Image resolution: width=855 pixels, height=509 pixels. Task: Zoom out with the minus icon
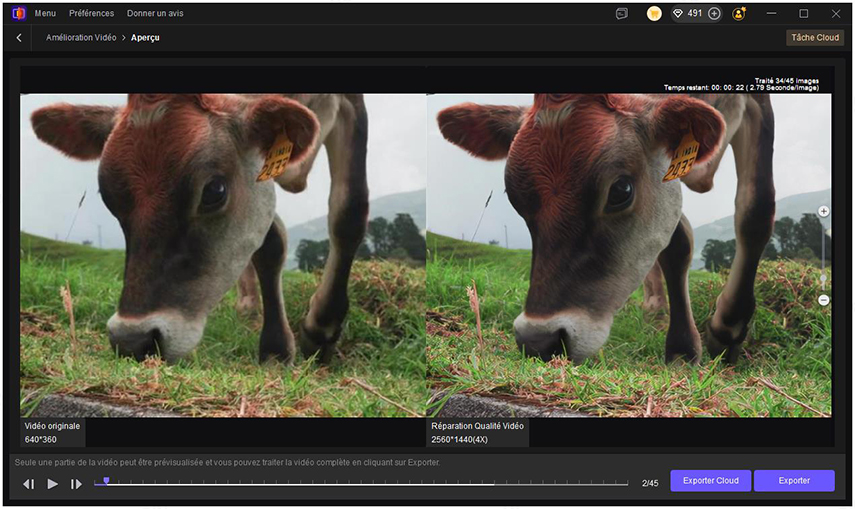(x=823, y=300)
